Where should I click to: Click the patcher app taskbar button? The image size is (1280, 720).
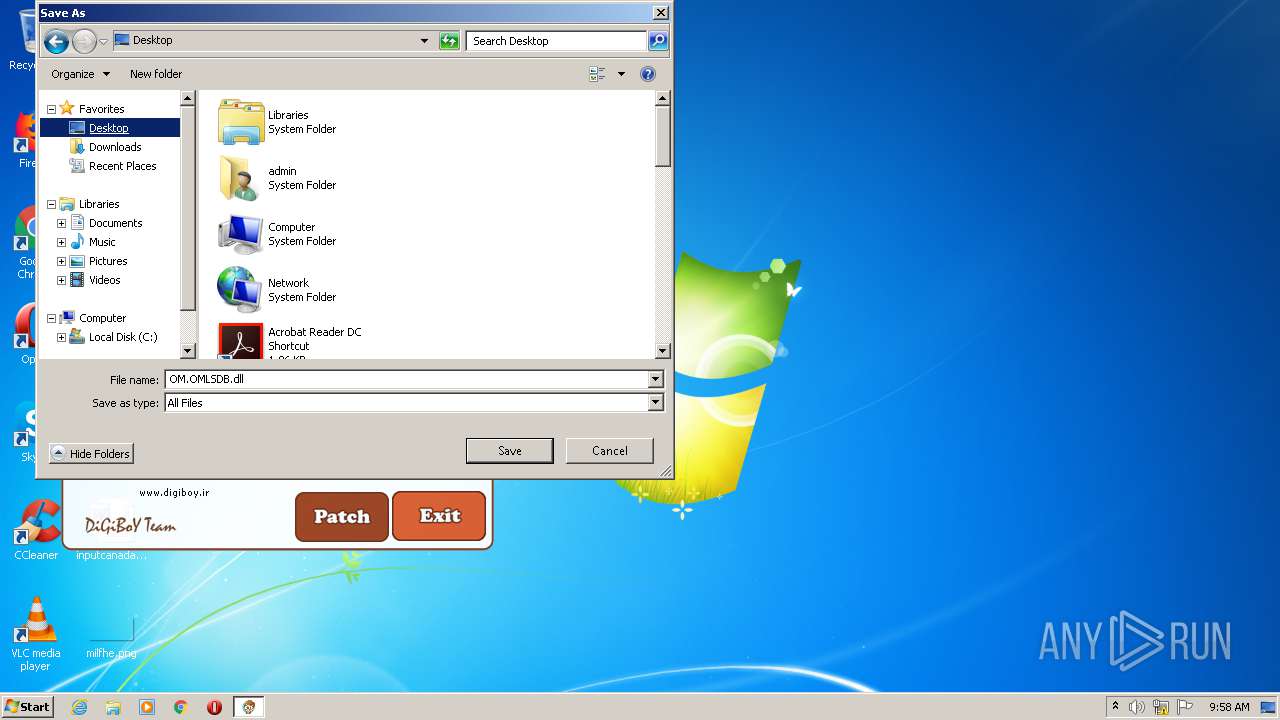(249, 707)
